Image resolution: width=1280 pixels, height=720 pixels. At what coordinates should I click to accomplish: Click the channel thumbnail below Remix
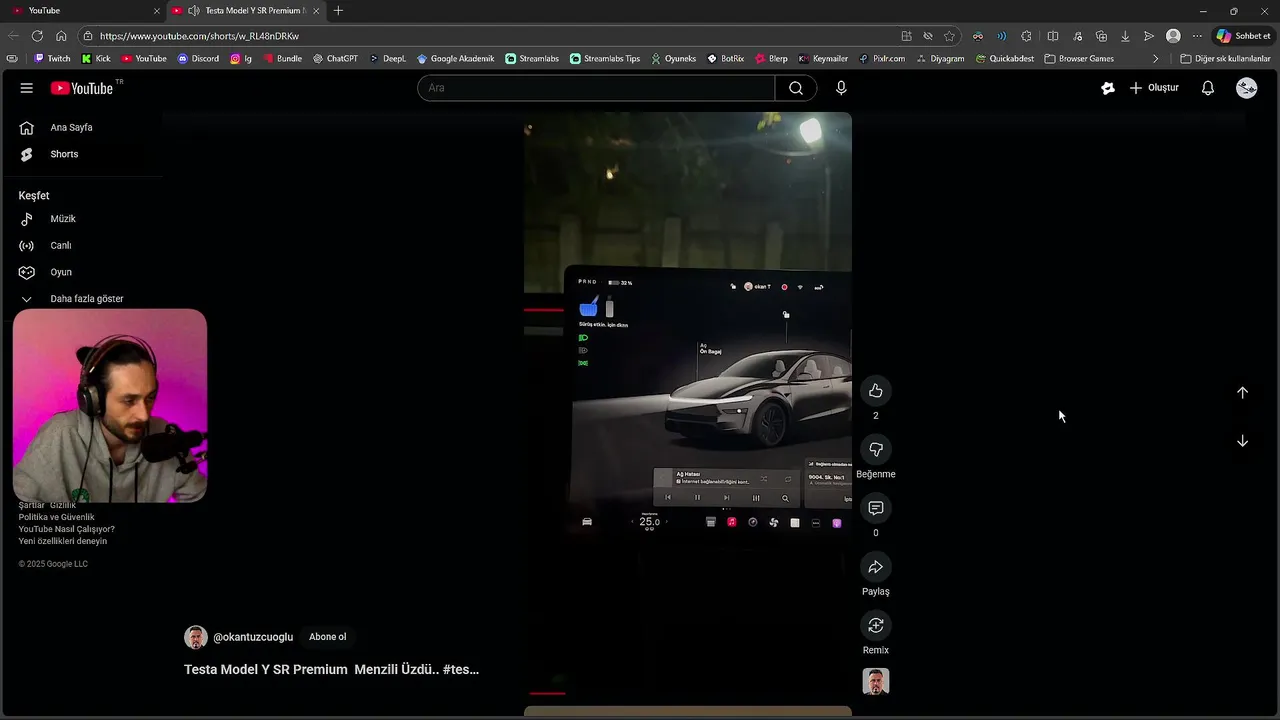[x=876, y=682]
